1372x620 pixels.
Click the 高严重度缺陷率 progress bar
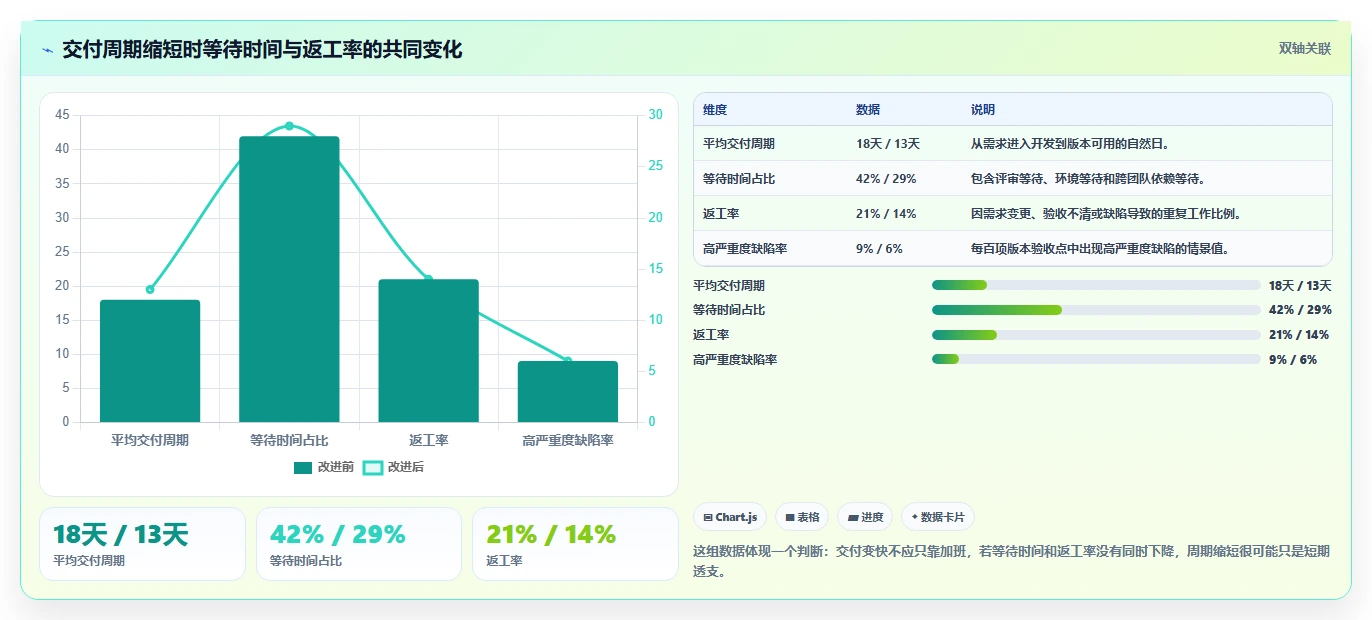coord(1096,359)
